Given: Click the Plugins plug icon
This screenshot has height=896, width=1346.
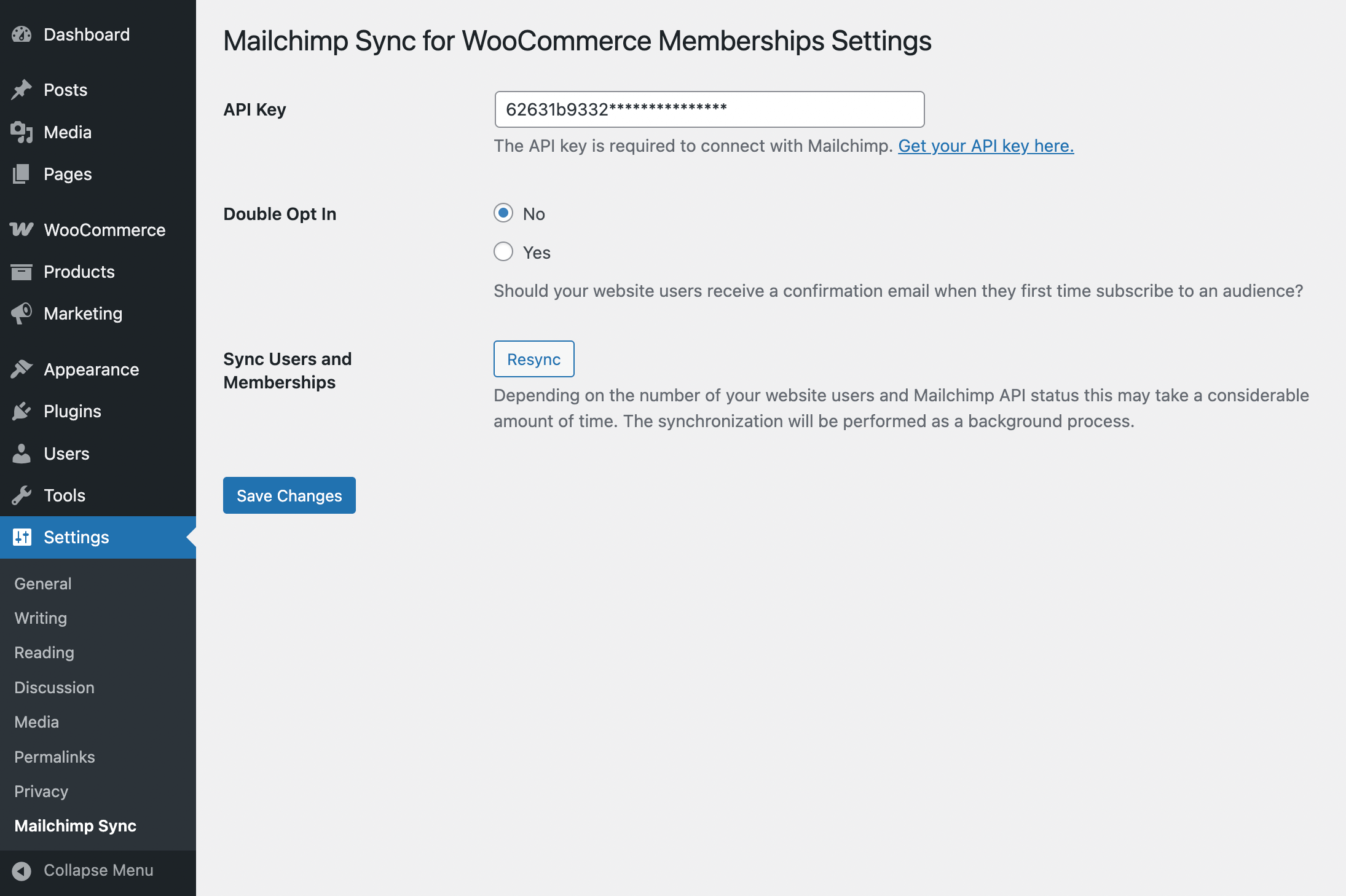Looking at the screenshot, I should coord(22,411).
